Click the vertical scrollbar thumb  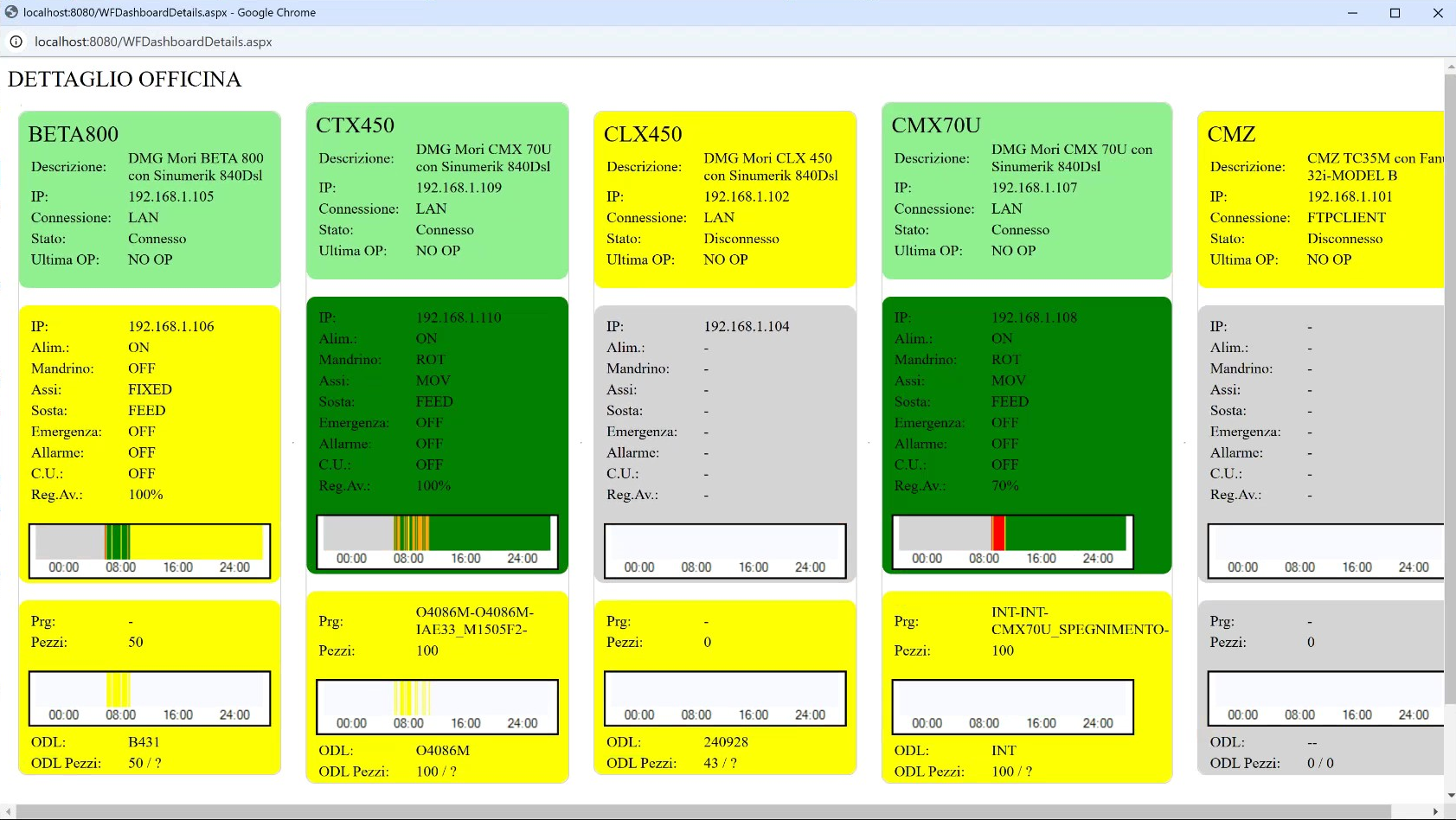pos(1450,389)
